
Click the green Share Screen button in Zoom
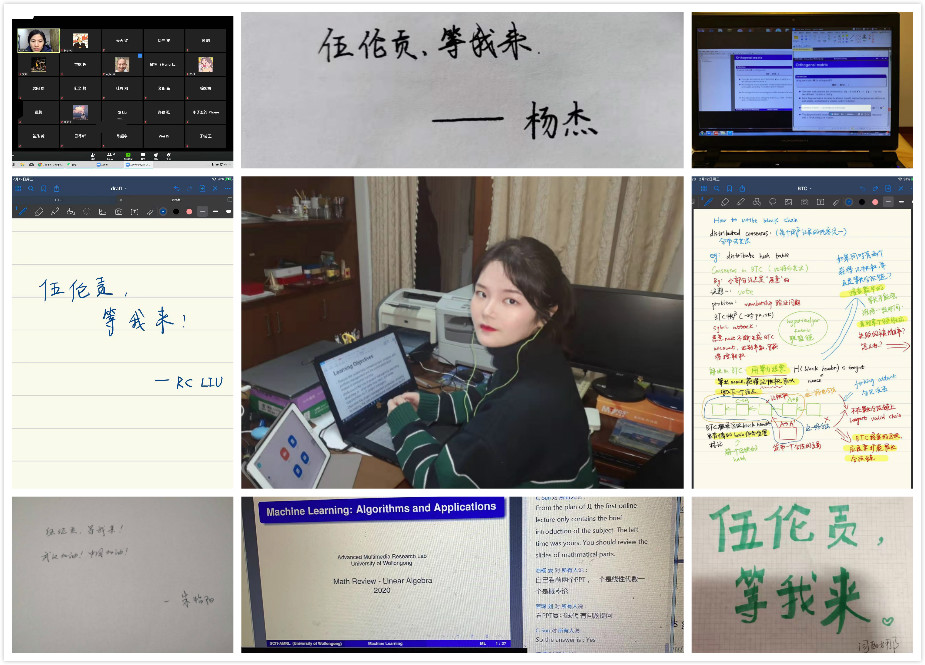(127, 156)
